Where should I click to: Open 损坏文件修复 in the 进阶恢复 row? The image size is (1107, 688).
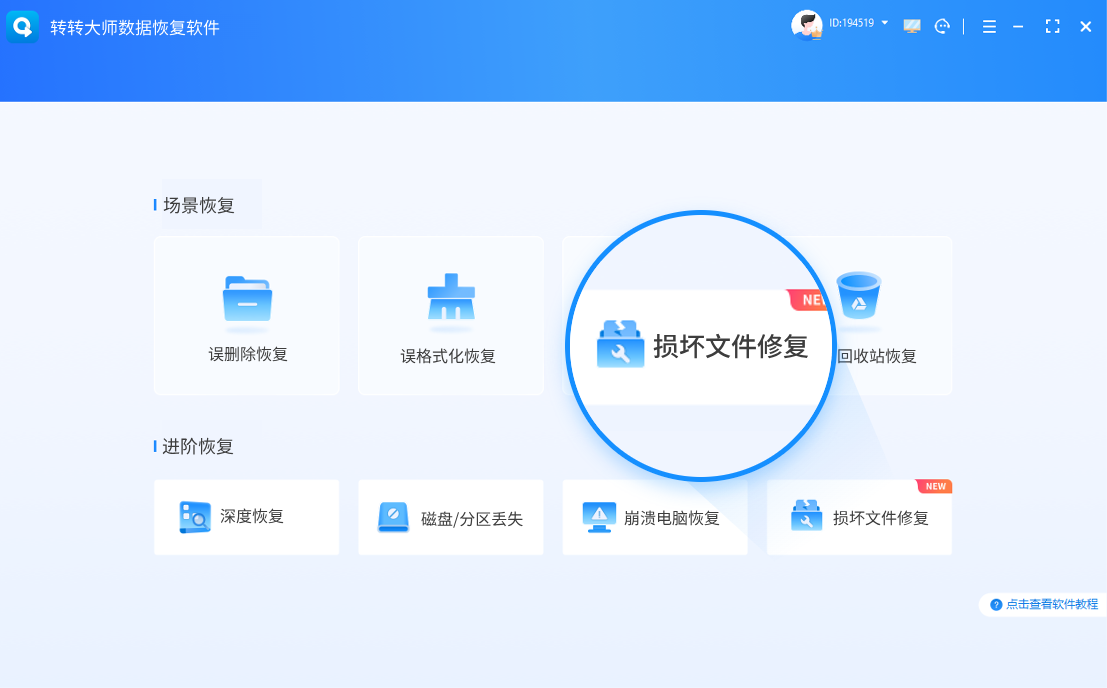pos(859,518)
